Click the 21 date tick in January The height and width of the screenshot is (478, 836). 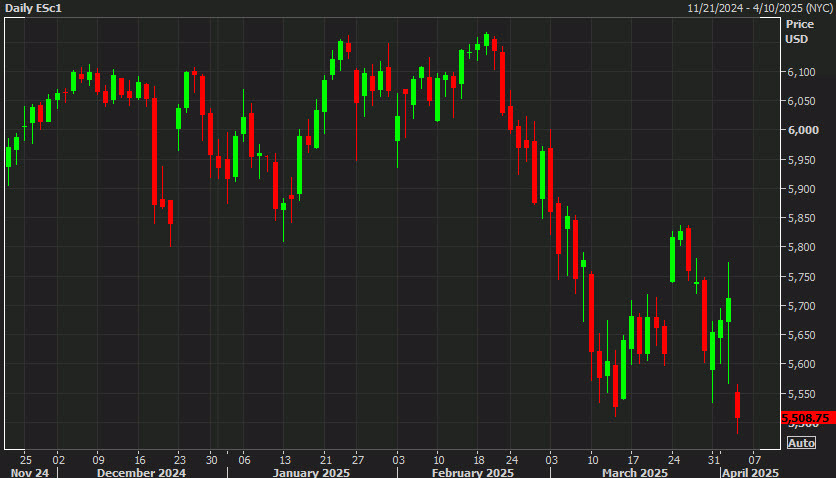[326, 460]
